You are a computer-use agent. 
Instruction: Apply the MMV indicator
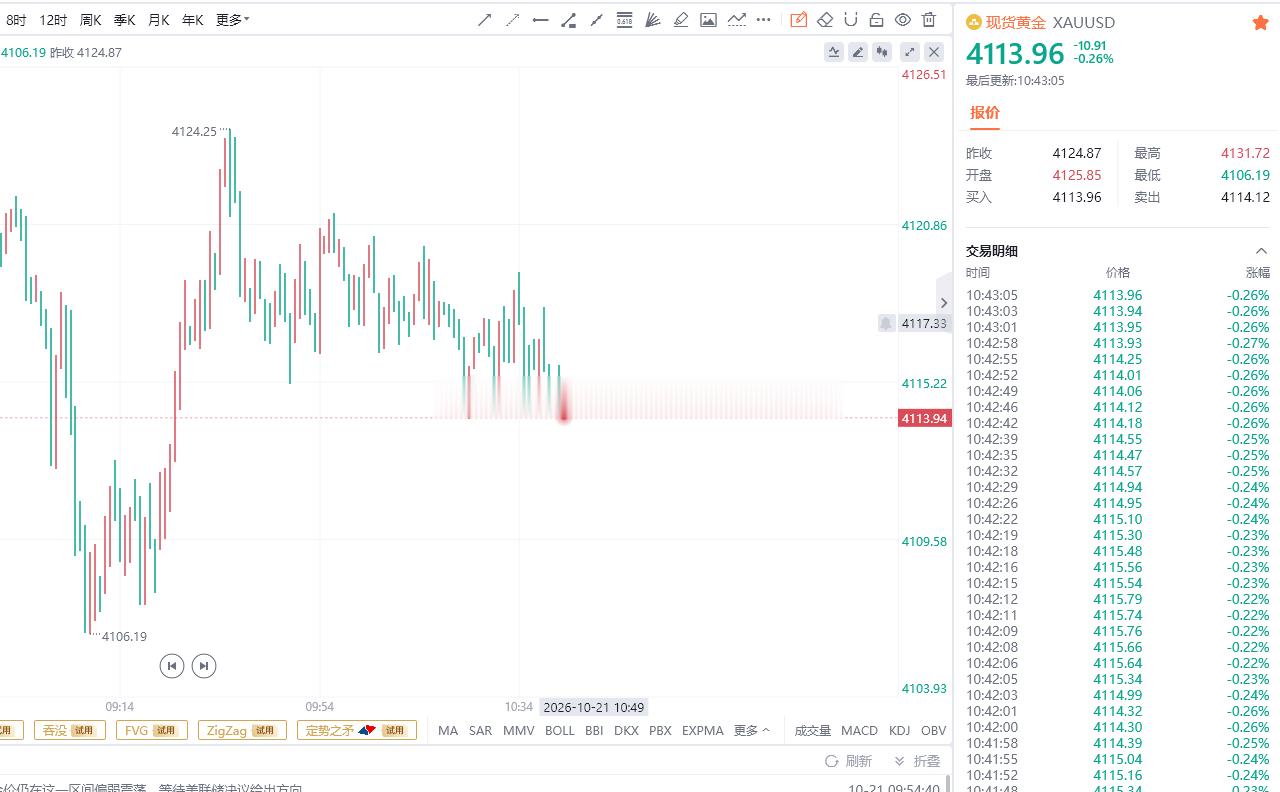(x=519, y=731)
